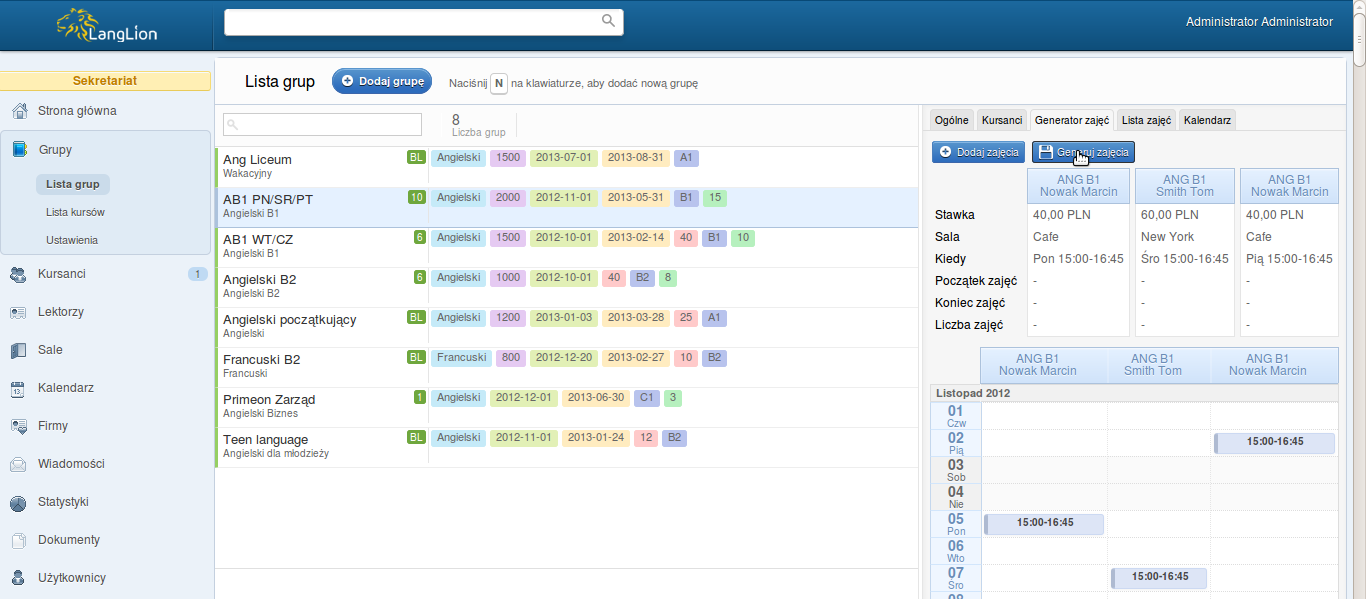Click the Kursanci people icon in sidebar
The height and width of the screenshot is (599, 1366).
point(18,274)
